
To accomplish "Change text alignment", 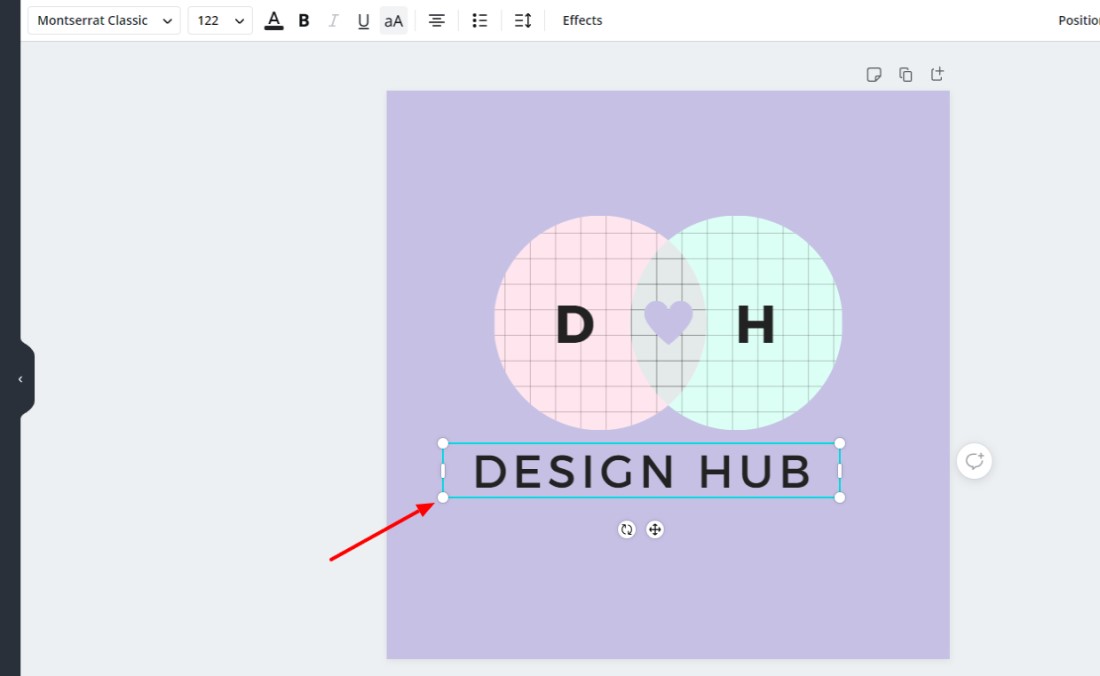I will [436, 20].
